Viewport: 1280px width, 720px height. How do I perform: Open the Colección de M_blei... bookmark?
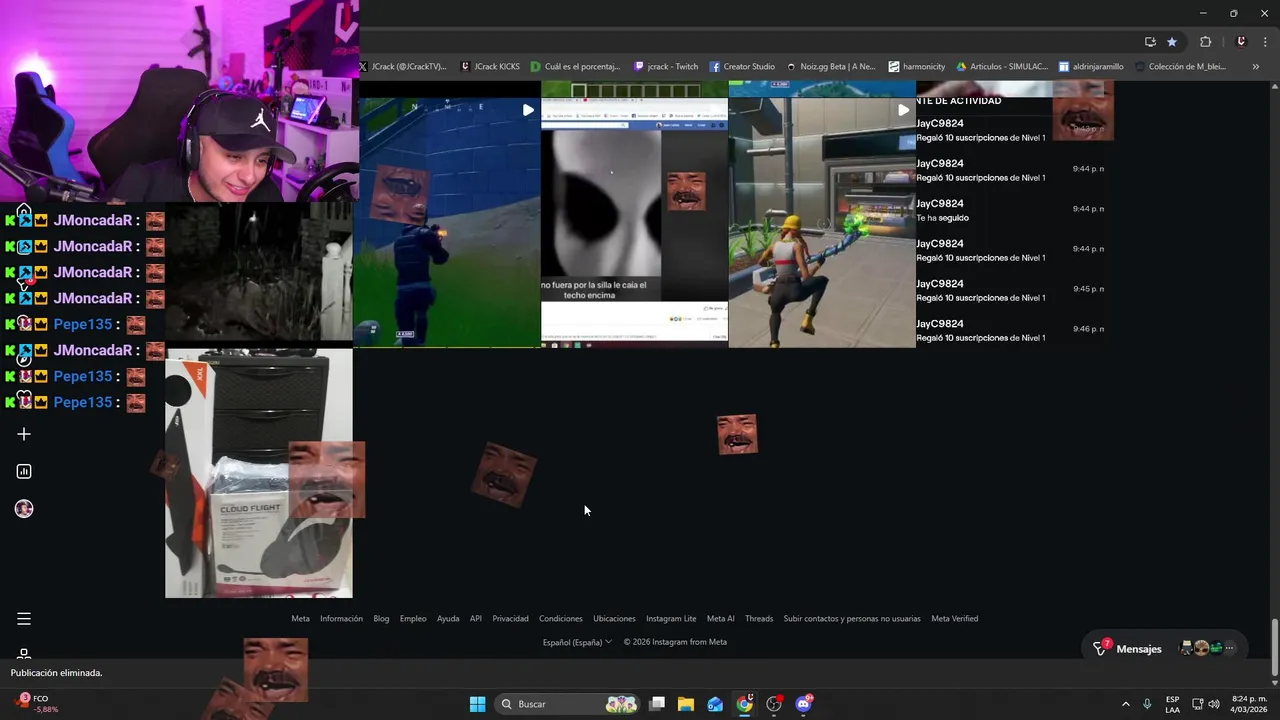coord(1180,67)
